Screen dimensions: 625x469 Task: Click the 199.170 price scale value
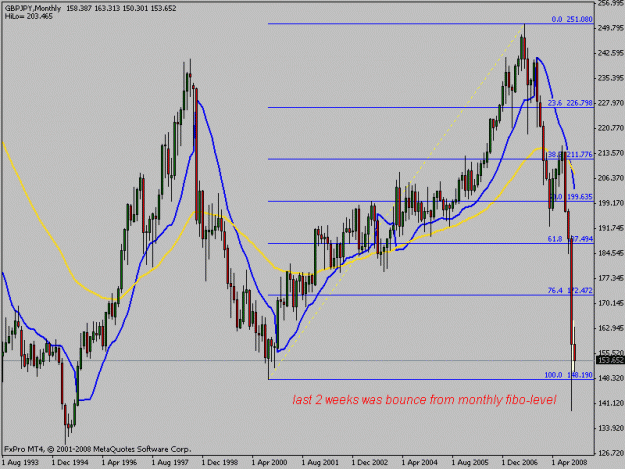coord(610,203)
